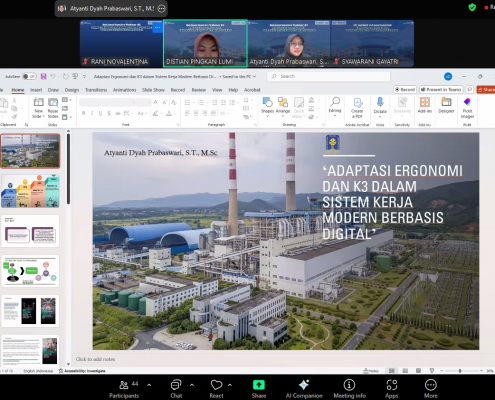
Task: Open Zoom Meeting info
Action: click(349, 389)
